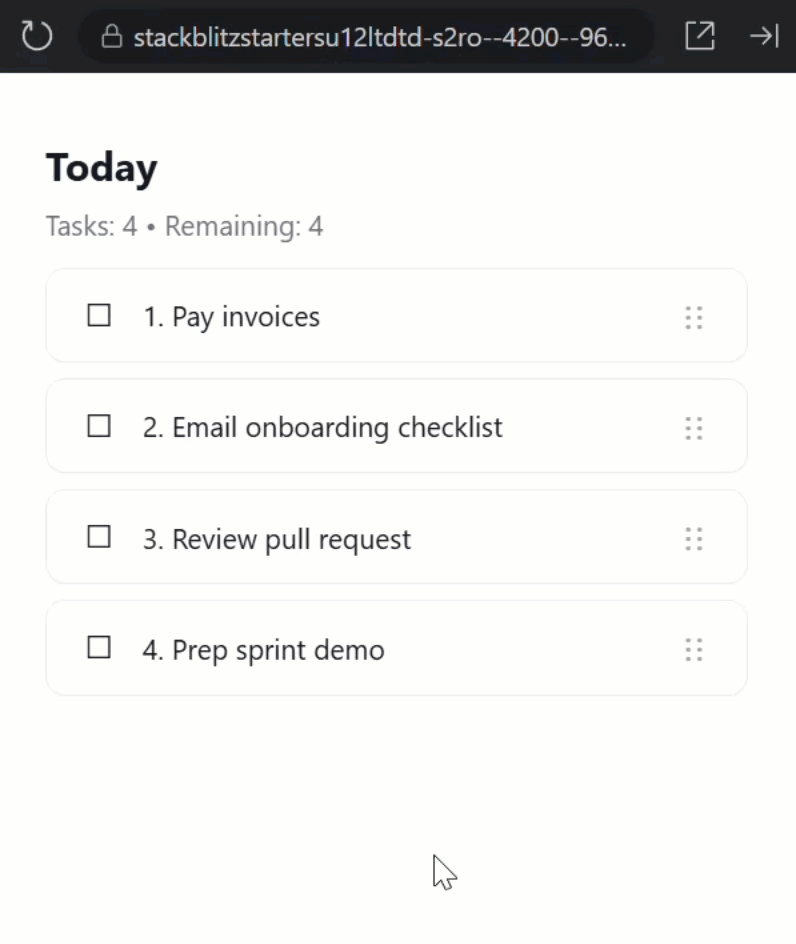Click the lock icon in the address bar
Screen dimensions: 796x944
pyautogui.click(x=113, y=37)
